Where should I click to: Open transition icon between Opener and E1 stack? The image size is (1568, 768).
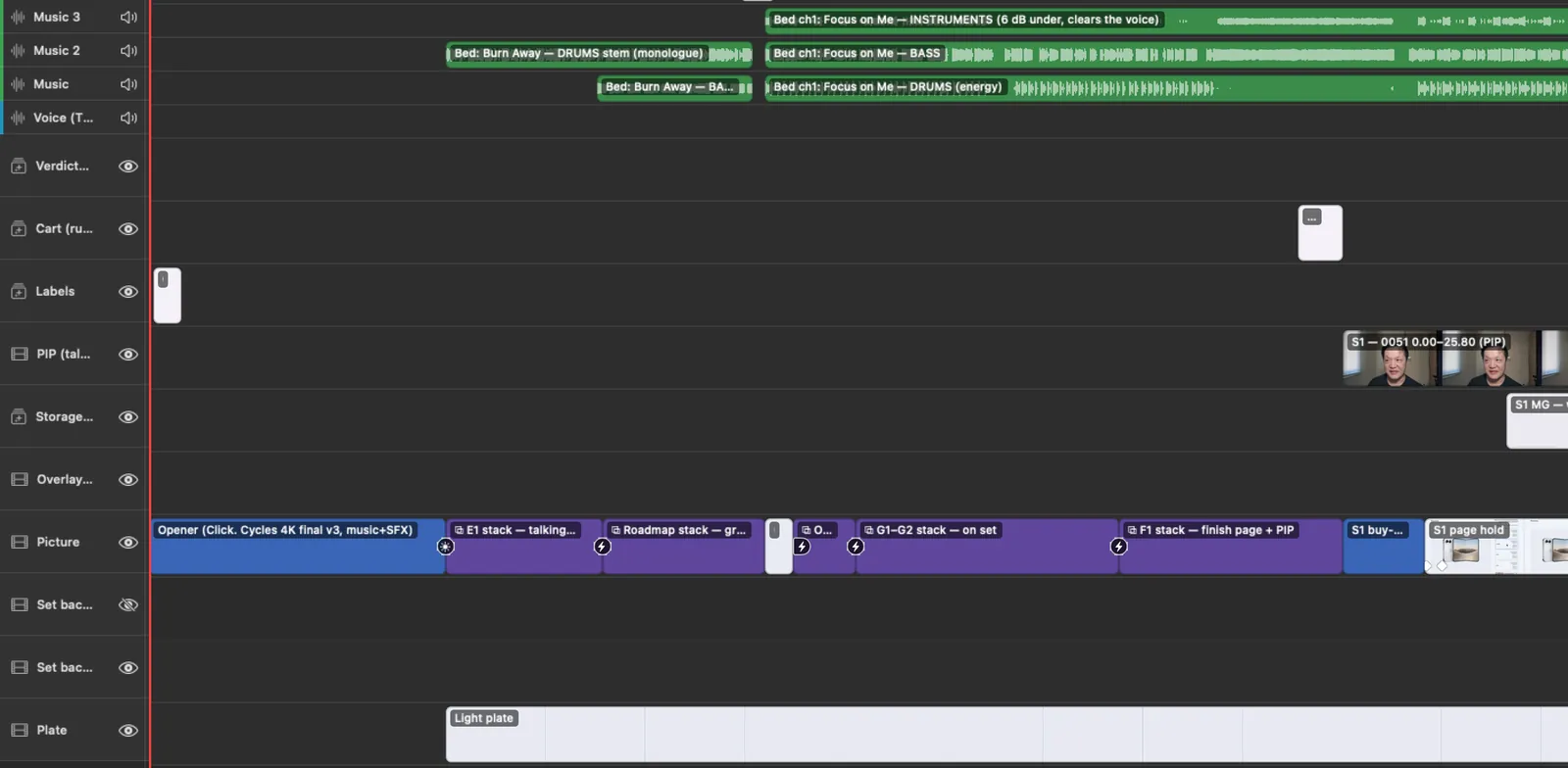[x=445, y=547]
